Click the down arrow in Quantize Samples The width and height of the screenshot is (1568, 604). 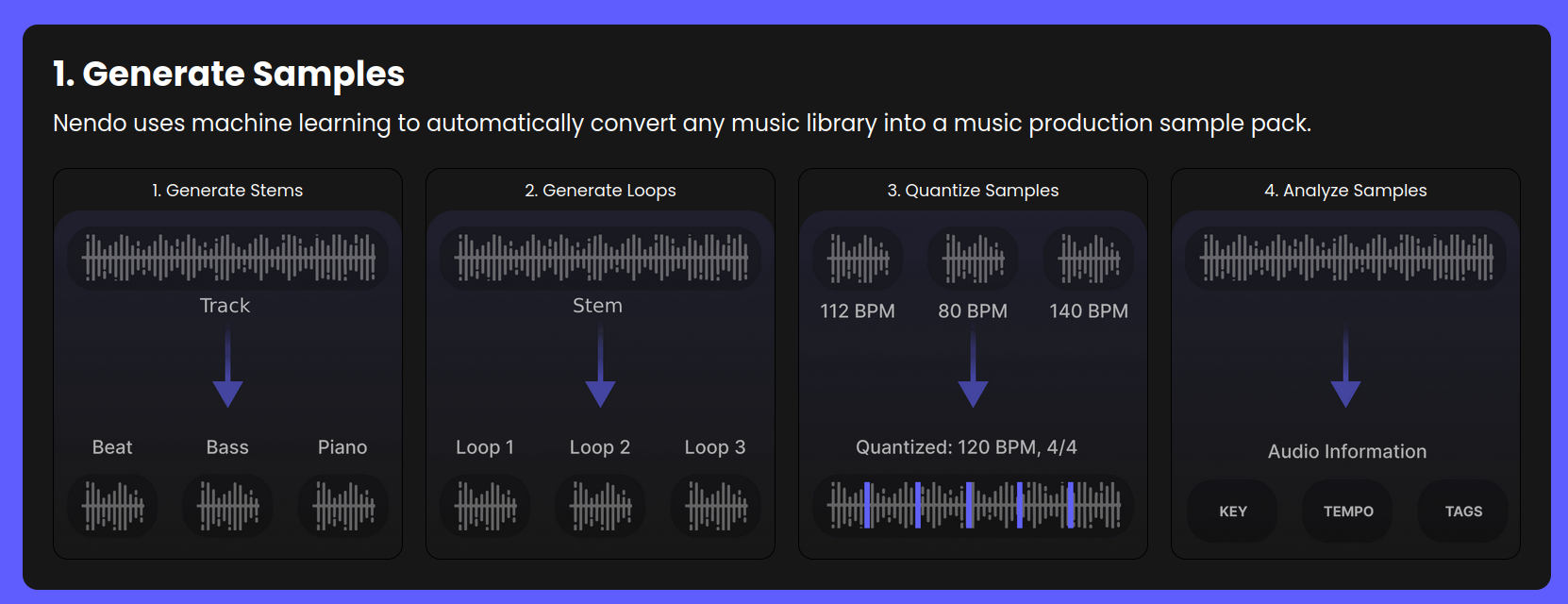pyautogui.click(x=974, y=366)
